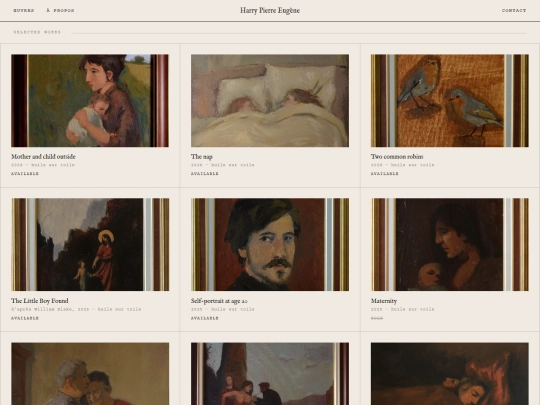
Task: Open the Œuvres menu item
Action: [24, 10]
